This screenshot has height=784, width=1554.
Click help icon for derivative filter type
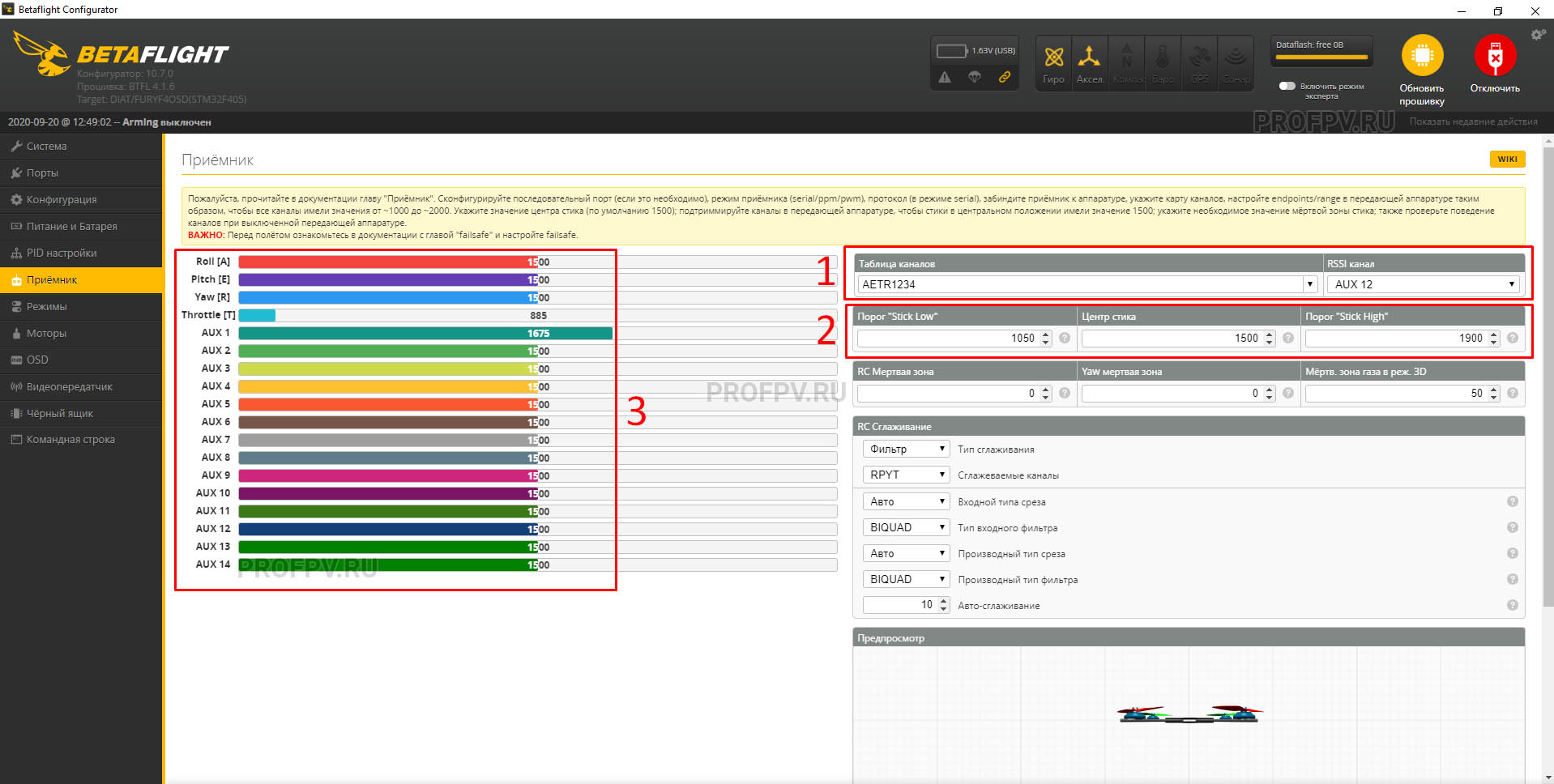pos(1513,579)
